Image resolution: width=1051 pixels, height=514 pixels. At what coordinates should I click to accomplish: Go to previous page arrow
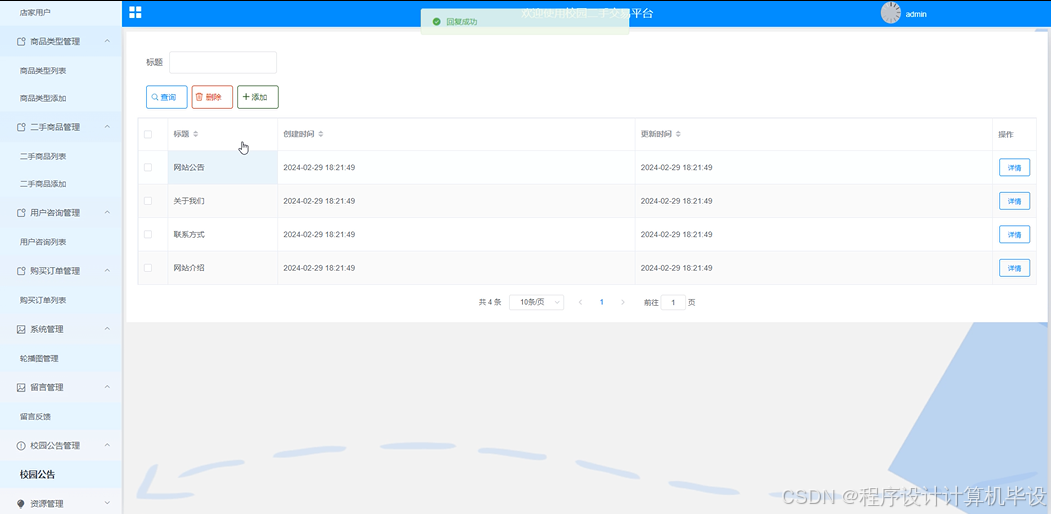(580, 302)
